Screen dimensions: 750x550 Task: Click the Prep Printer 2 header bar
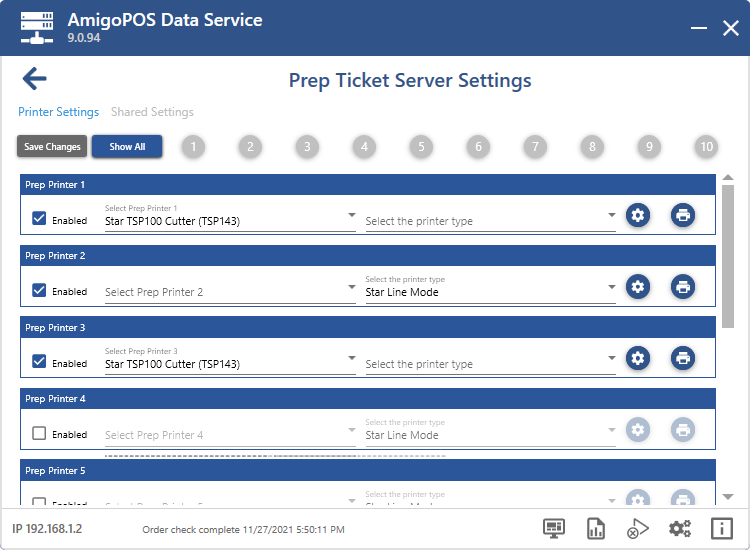(x=368, y=256)
